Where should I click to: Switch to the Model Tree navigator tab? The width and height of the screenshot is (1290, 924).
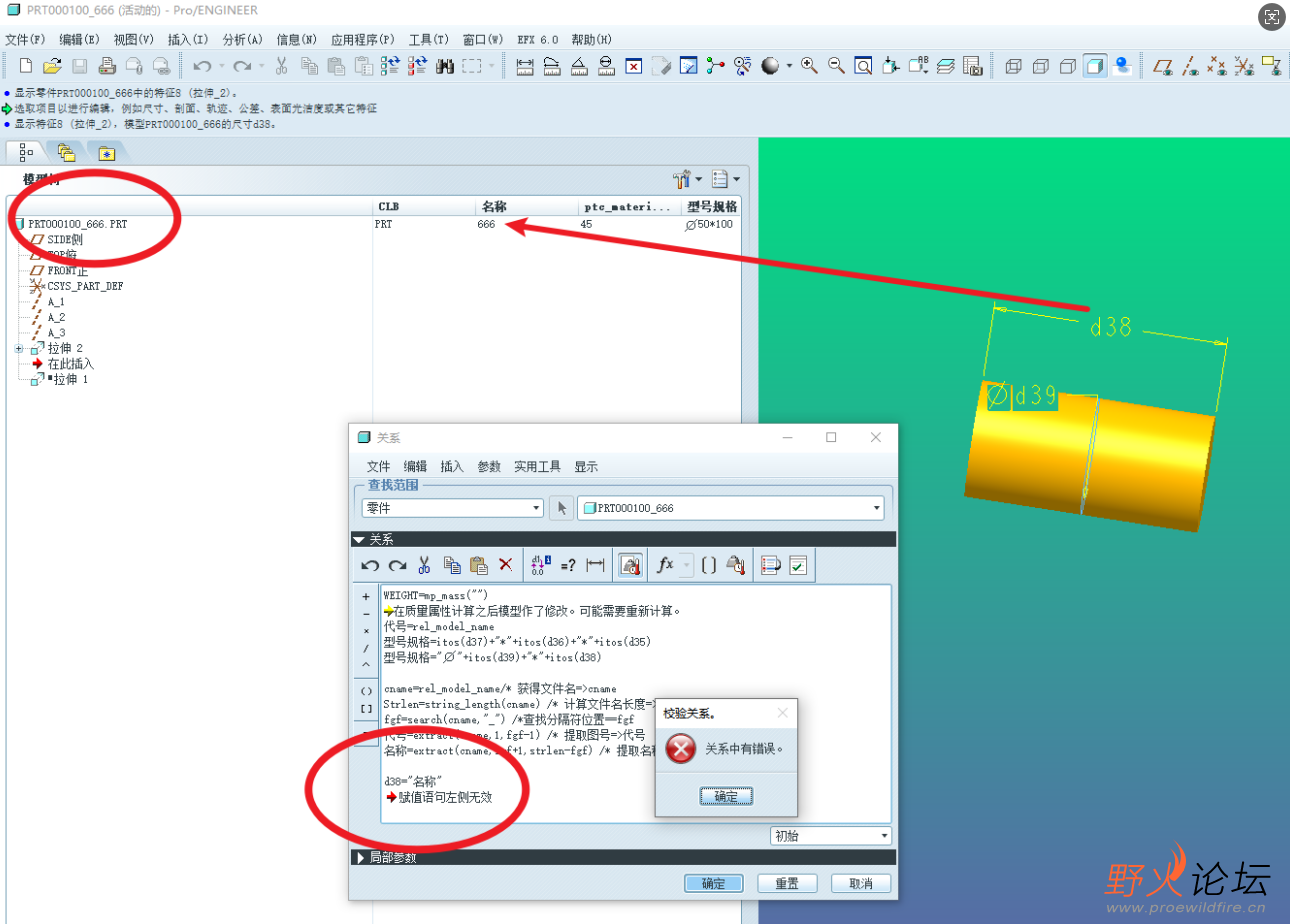(x=27, y=152)
